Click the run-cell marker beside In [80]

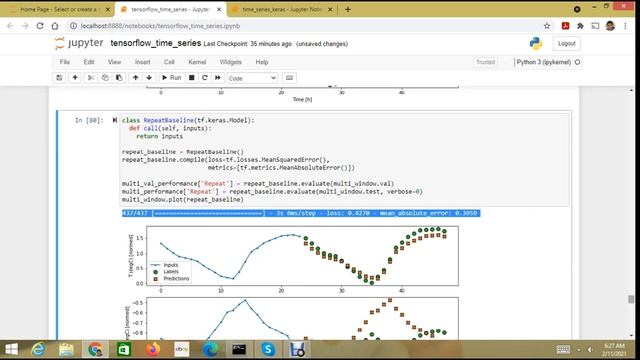115,120
